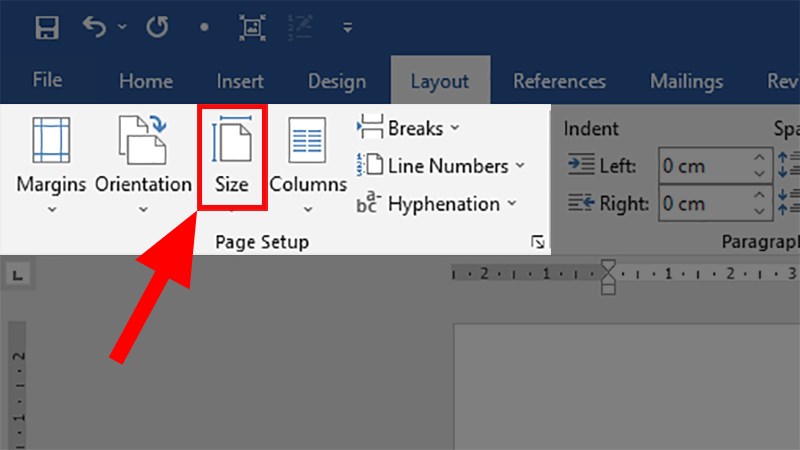Click the Hyphenation bc icon
This screenshot has width=800, height=450.
[369, 202]
